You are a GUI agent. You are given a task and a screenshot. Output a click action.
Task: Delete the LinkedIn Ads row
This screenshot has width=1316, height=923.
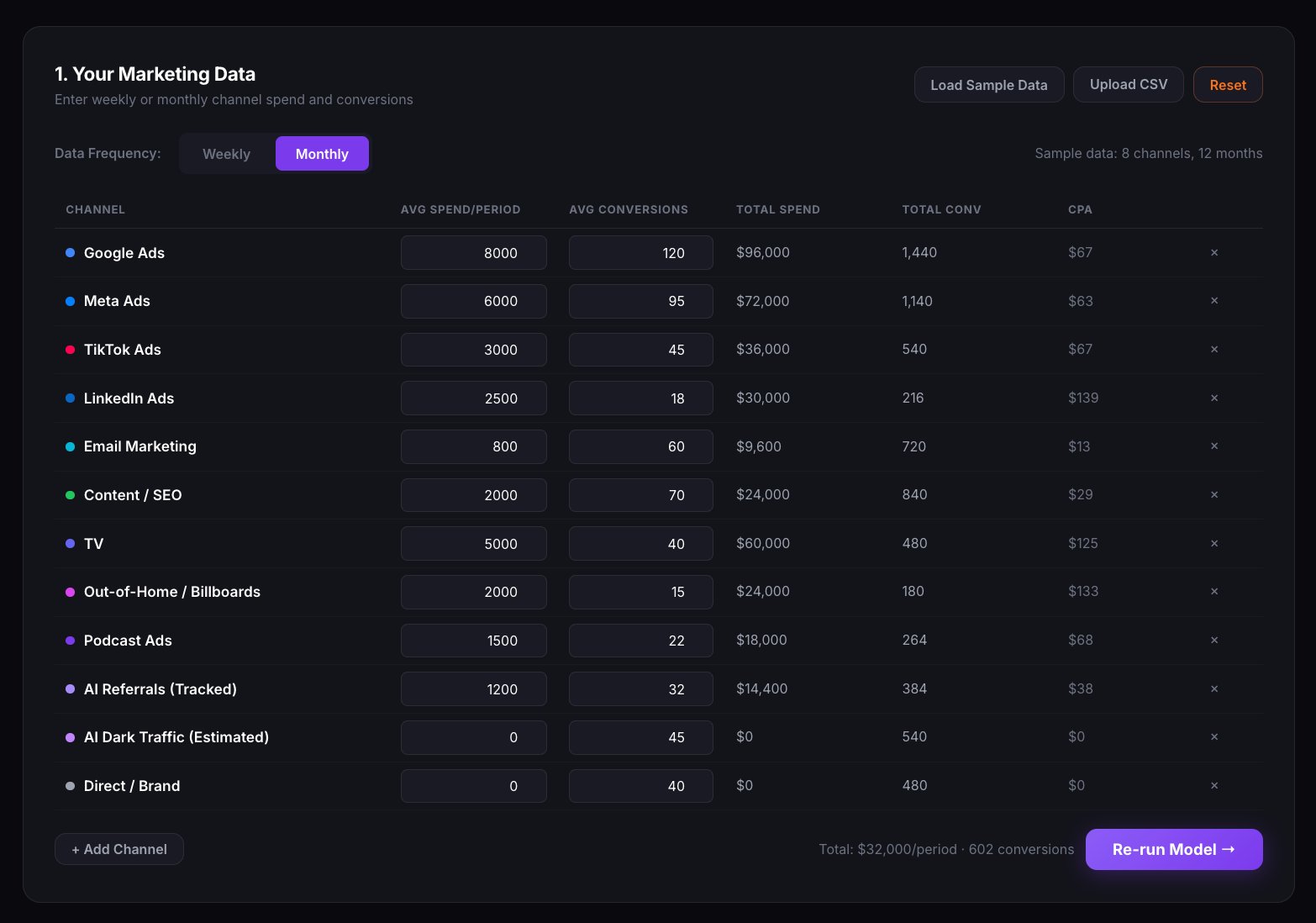coord(1214,398)
